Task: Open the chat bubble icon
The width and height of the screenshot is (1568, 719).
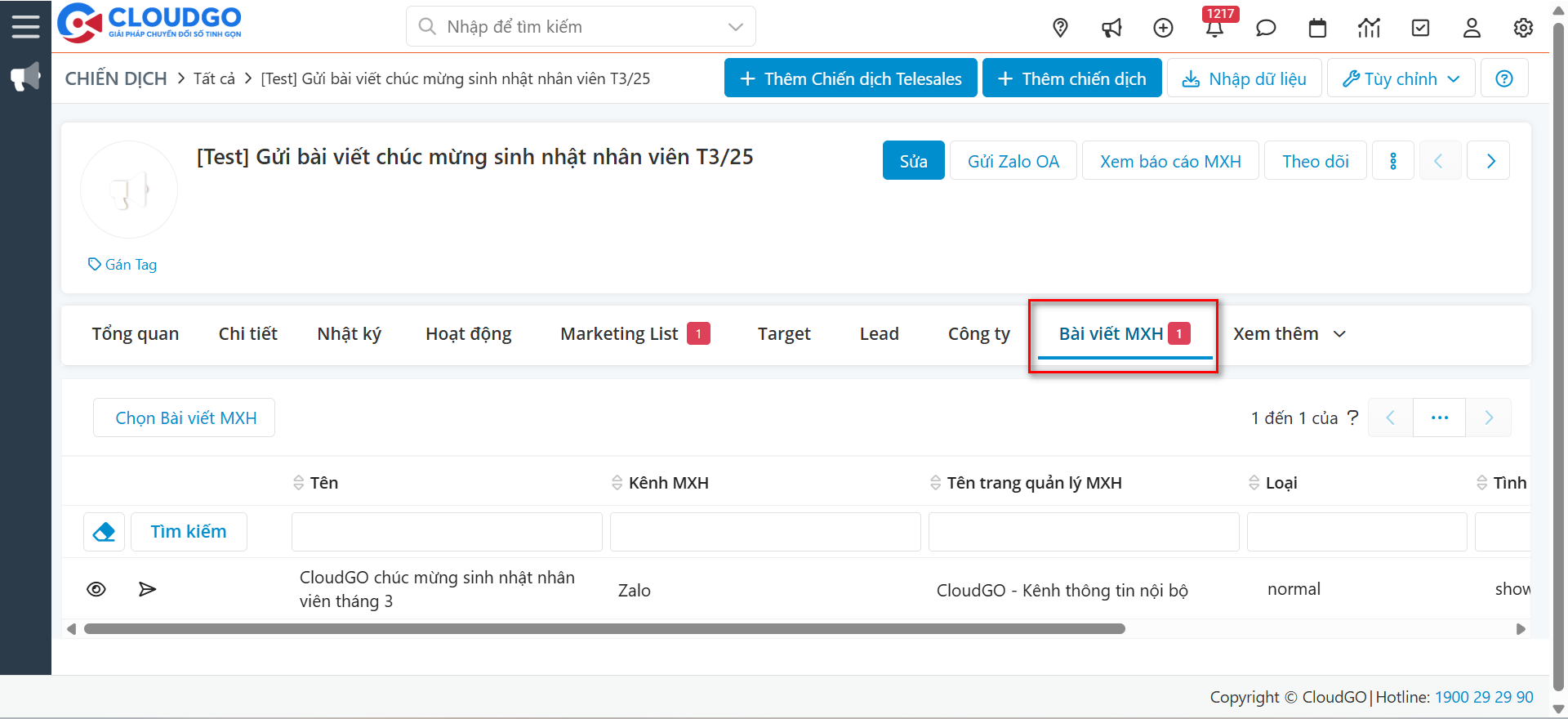Action: point(1266,28)
